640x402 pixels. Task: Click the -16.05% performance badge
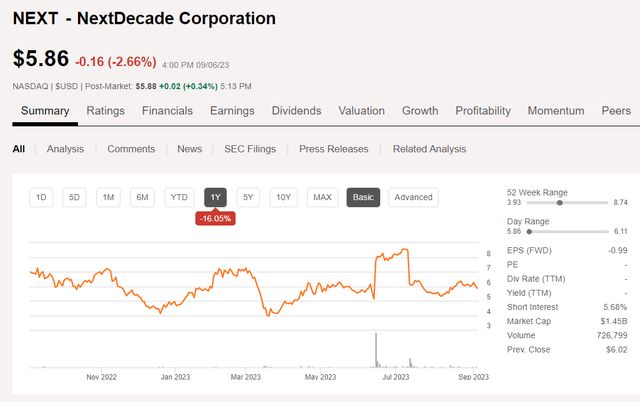click(216, 218)
